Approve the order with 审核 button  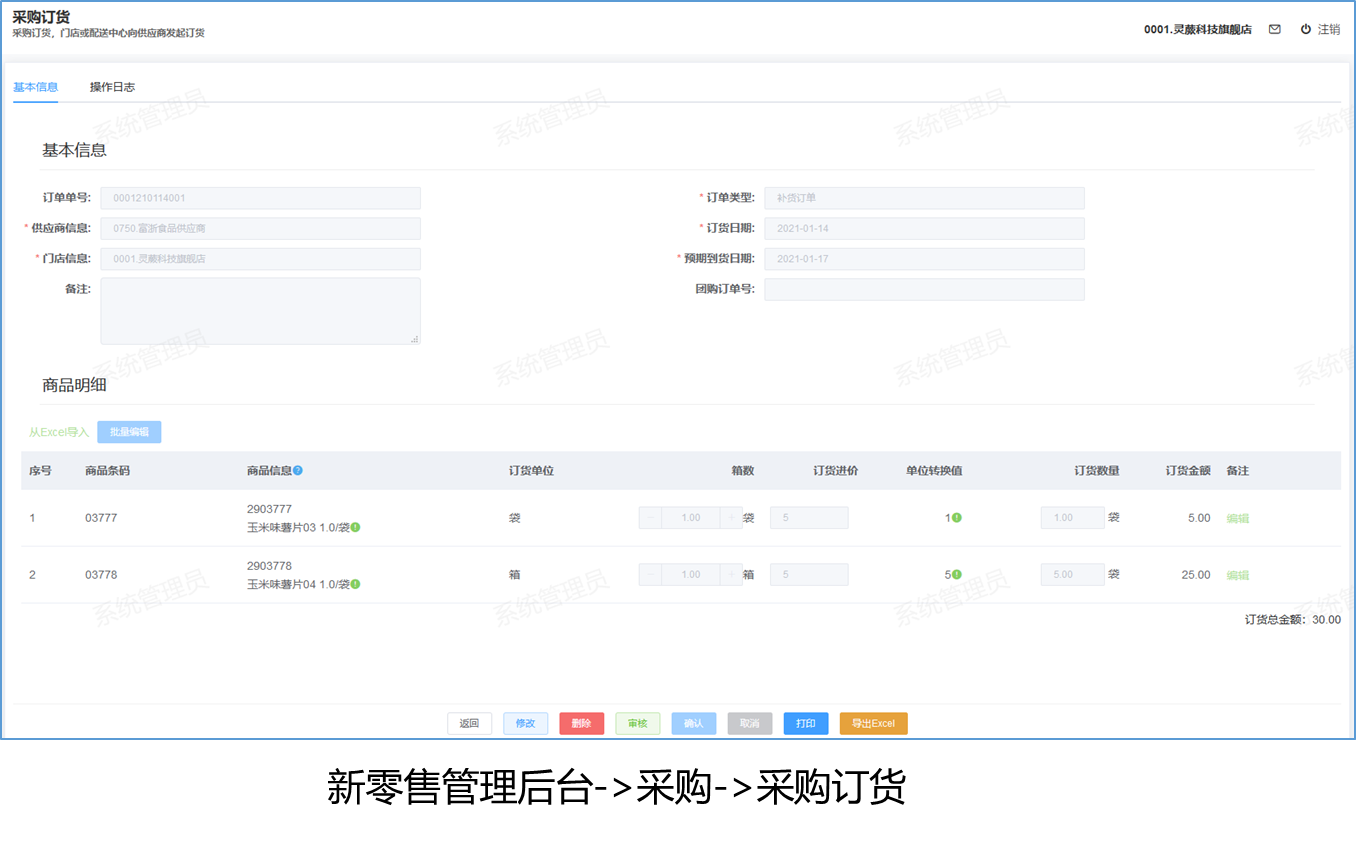tap(637, 724)
